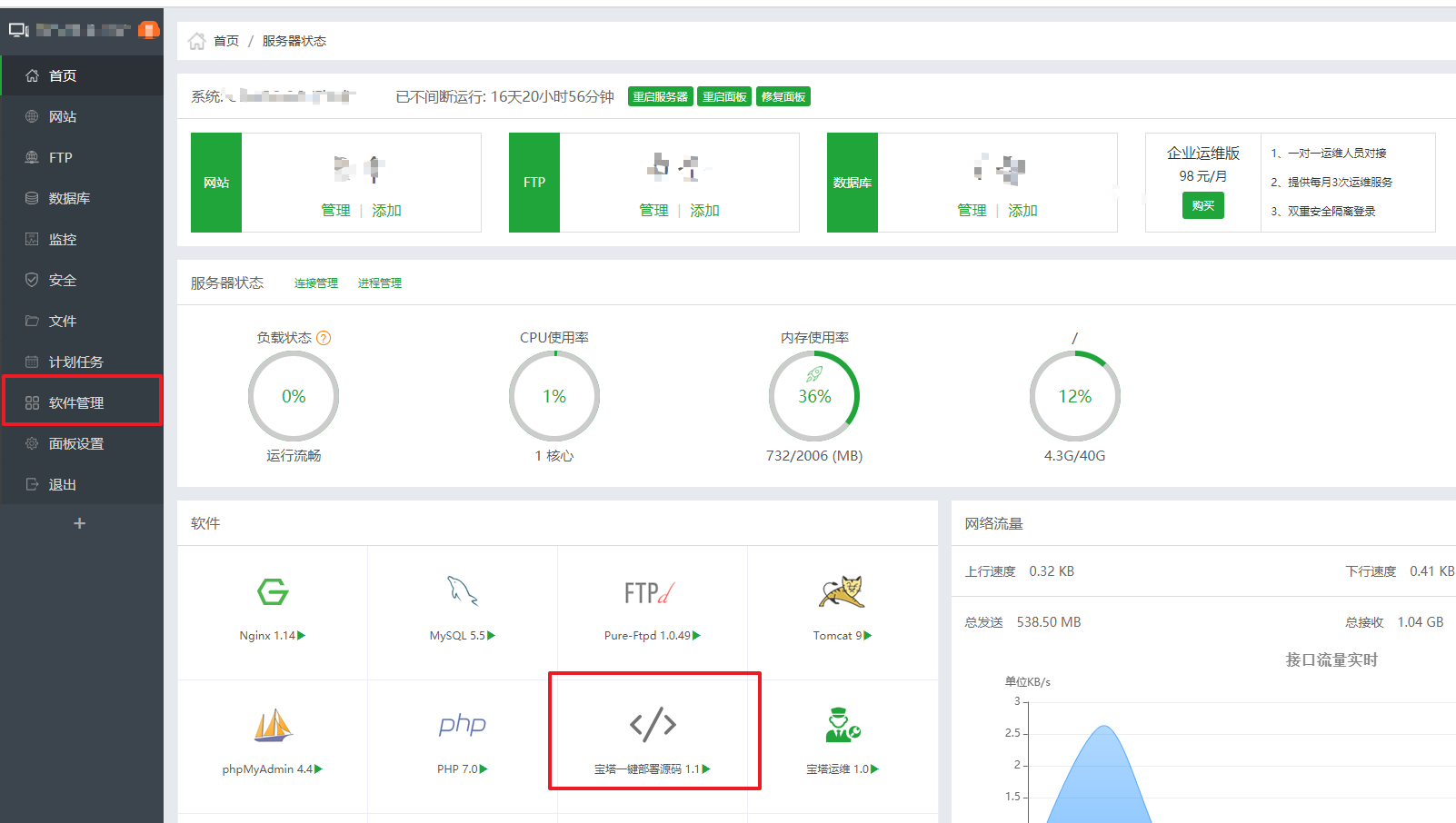Screen dimensions: 1456x823
Task: Click the 退出 logout icon in sidebar
Action: point(32,484)
